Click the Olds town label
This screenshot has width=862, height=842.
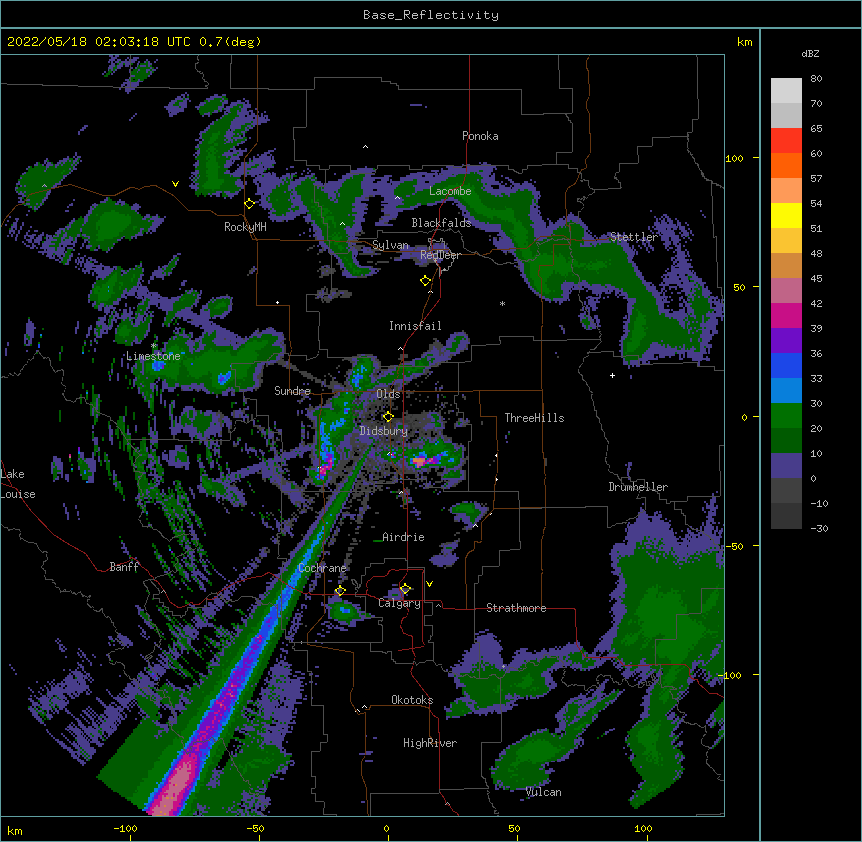pos(388,394)
